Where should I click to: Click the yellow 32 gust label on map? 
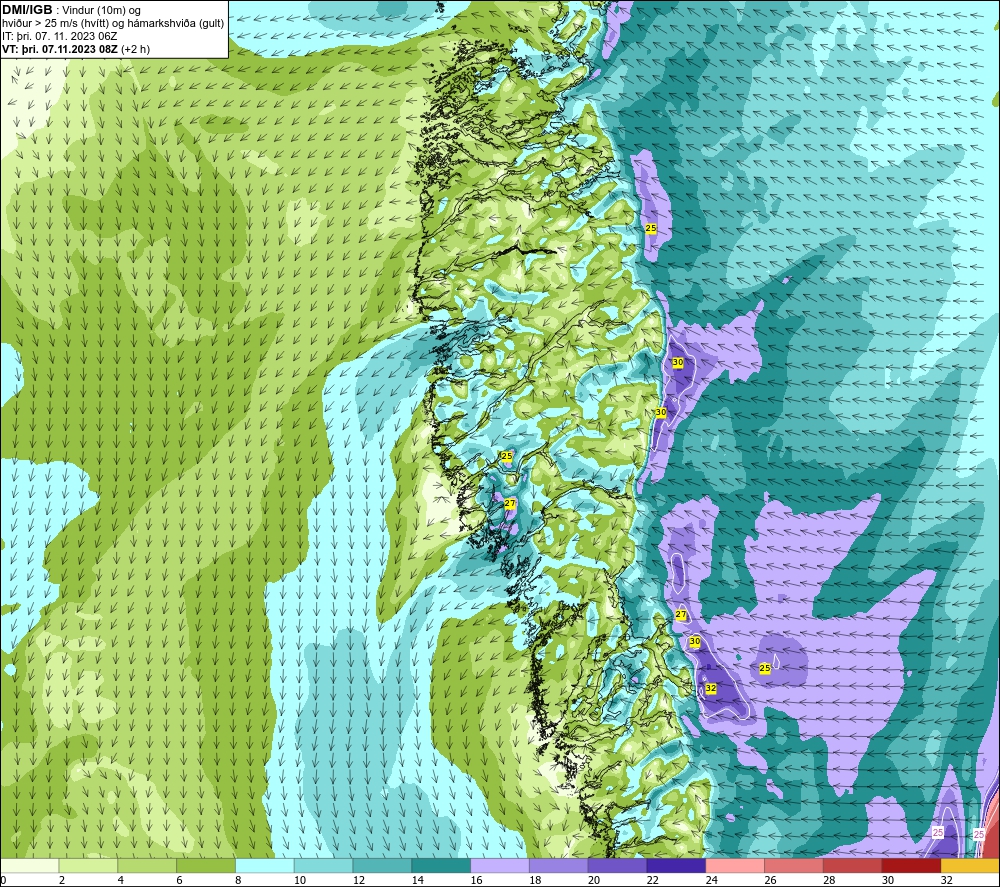tap(710, 689)
